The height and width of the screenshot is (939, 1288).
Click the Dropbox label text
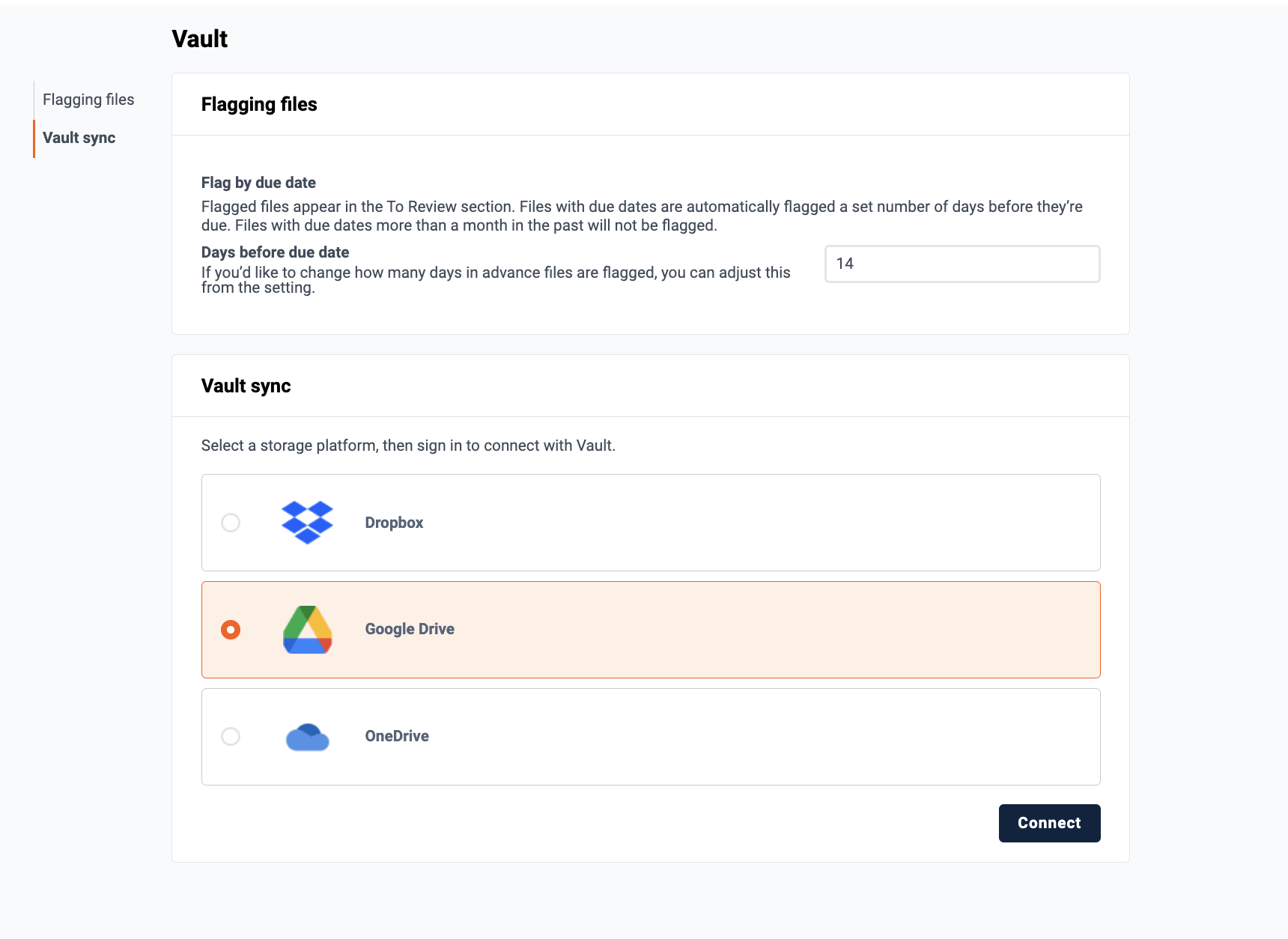(394, 523)
